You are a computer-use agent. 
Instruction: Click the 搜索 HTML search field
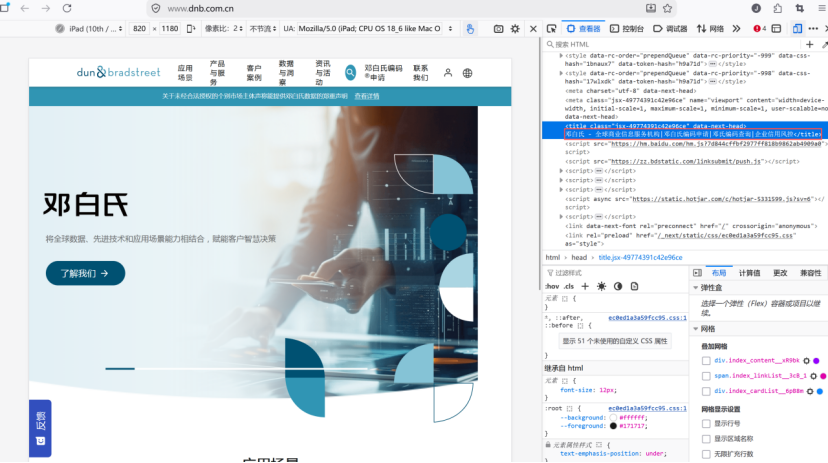tap(672, 44)
